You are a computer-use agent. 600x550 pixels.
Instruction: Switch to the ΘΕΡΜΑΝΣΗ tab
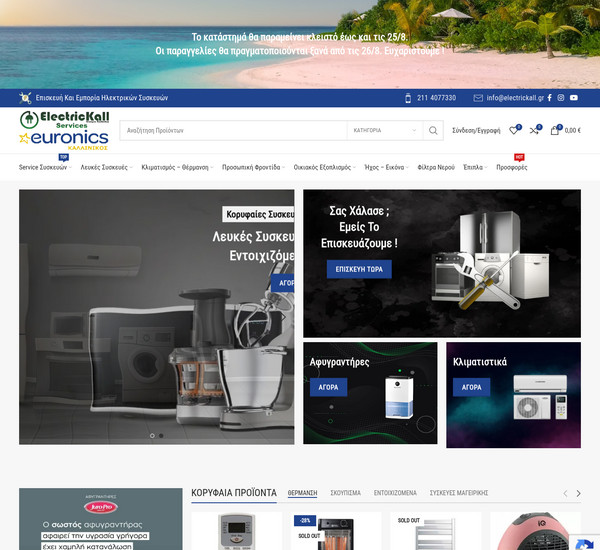(302, 493)
